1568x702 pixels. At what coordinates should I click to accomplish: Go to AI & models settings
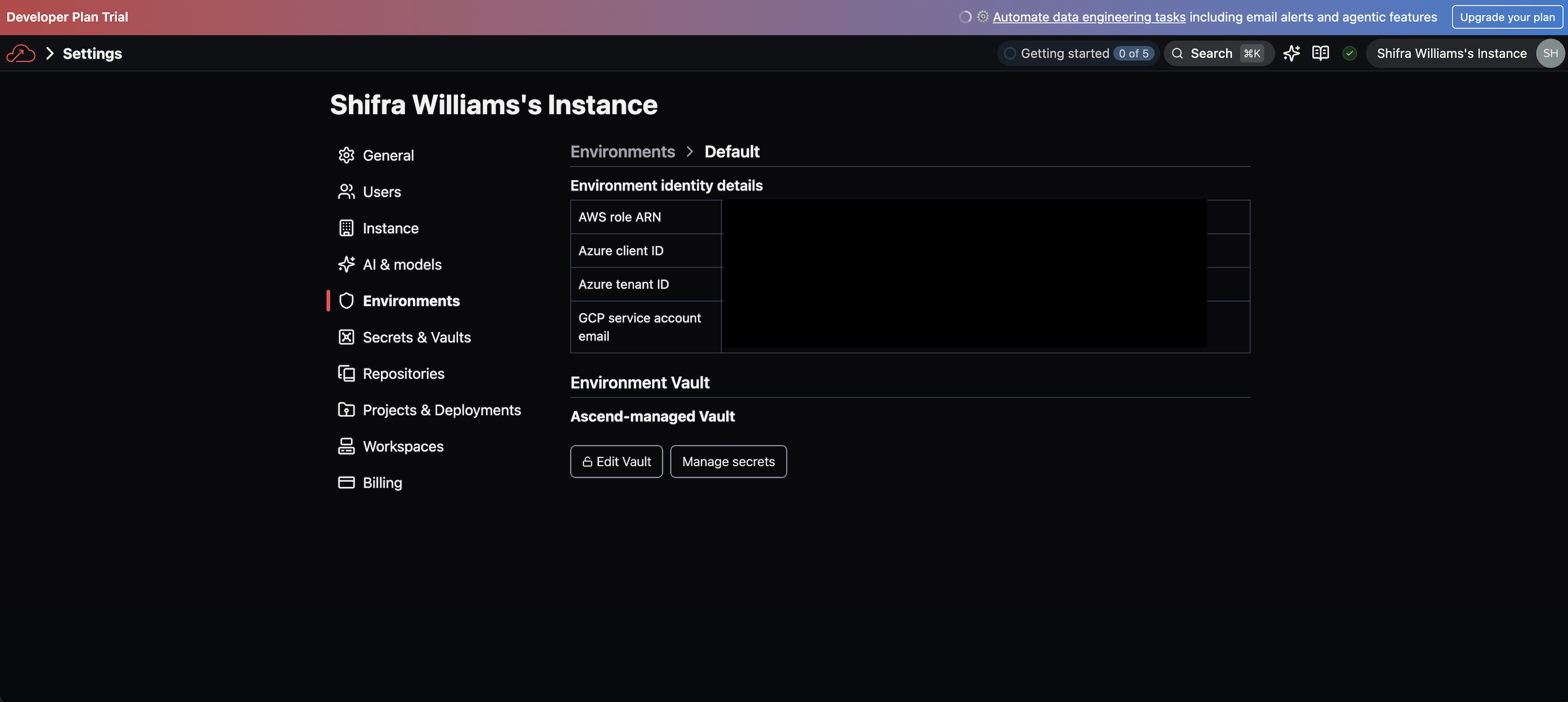pos(402,265)
